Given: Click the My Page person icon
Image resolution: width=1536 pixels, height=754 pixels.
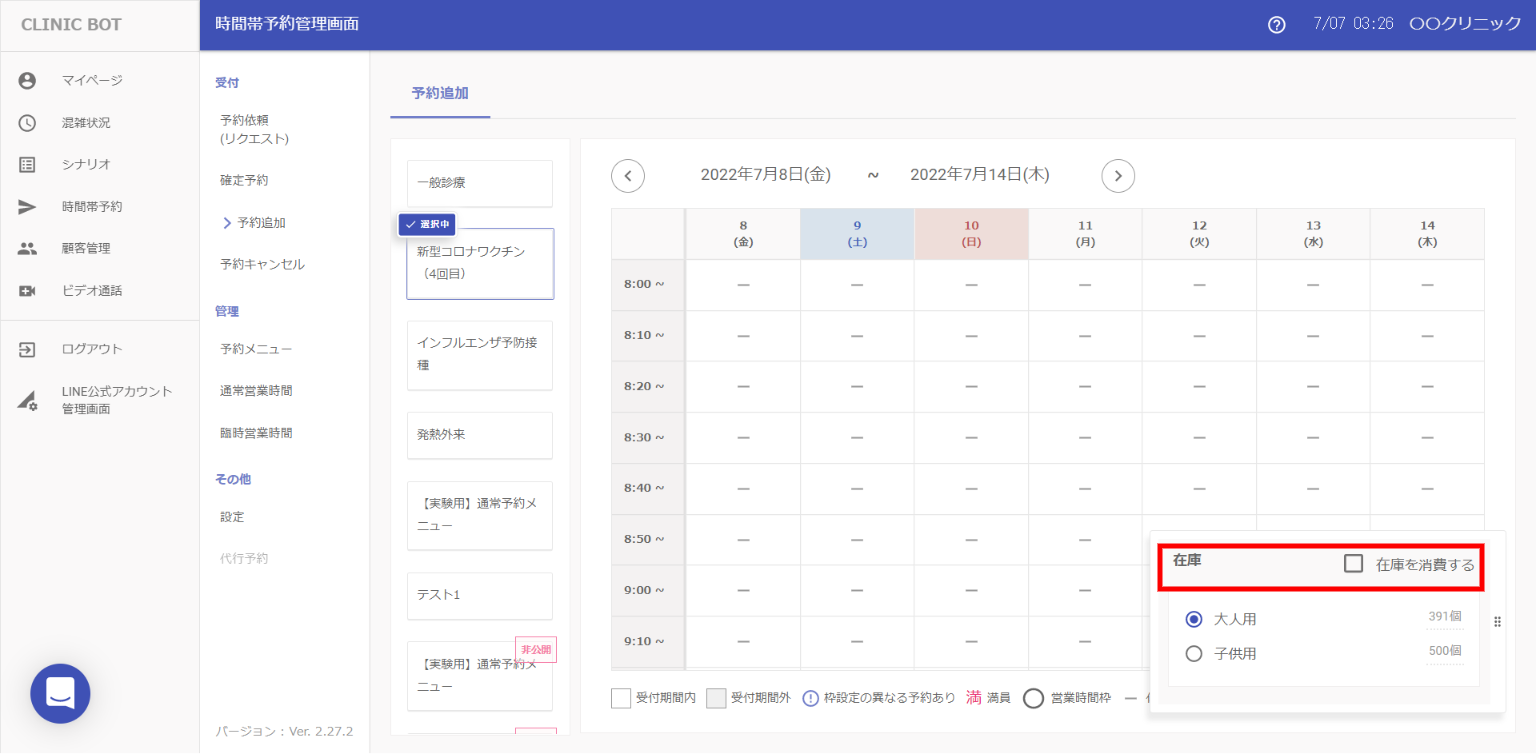Looking at the screenshot, I should (x=27, y=81).
